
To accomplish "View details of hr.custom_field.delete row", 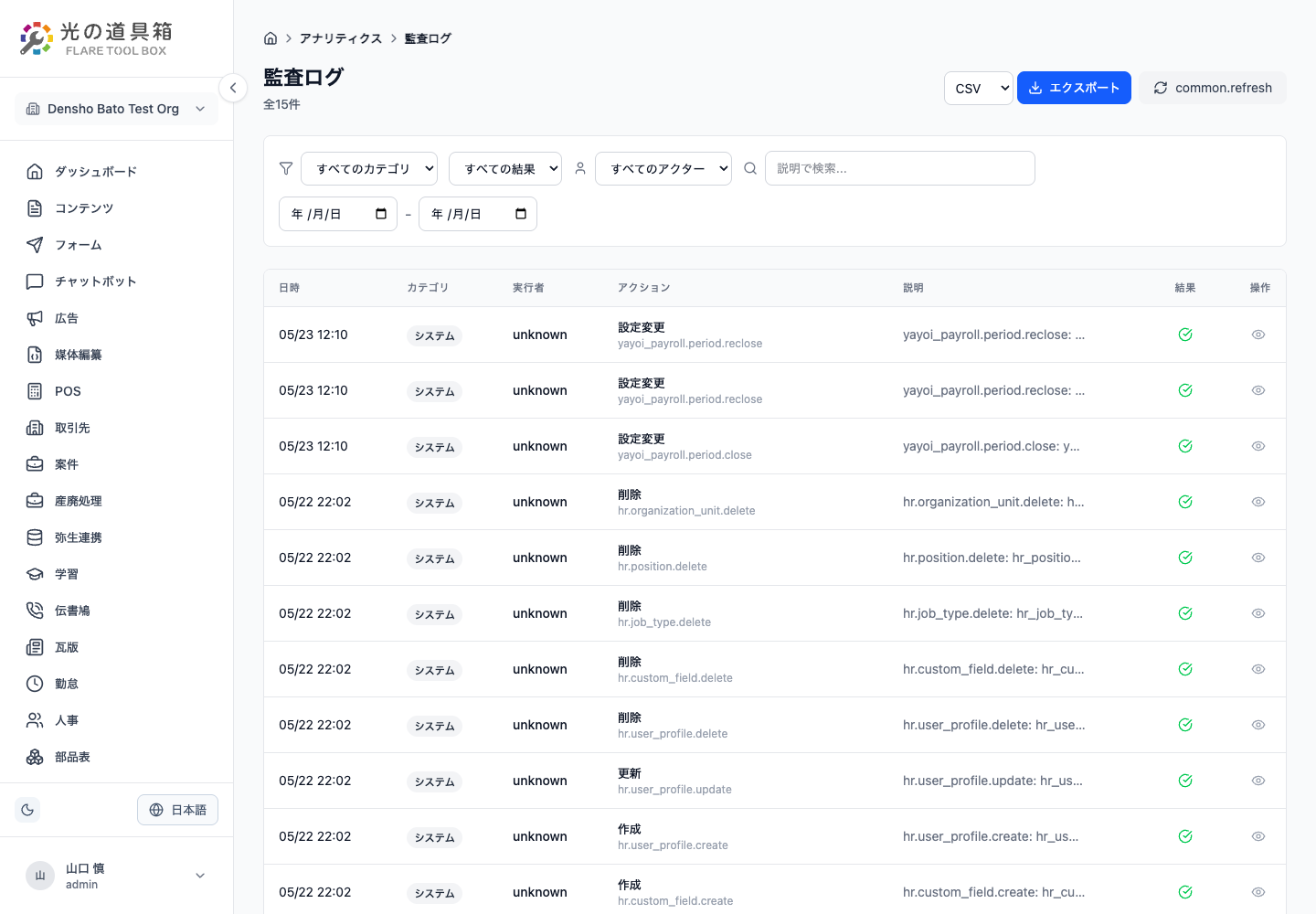I will point(1258,669).
